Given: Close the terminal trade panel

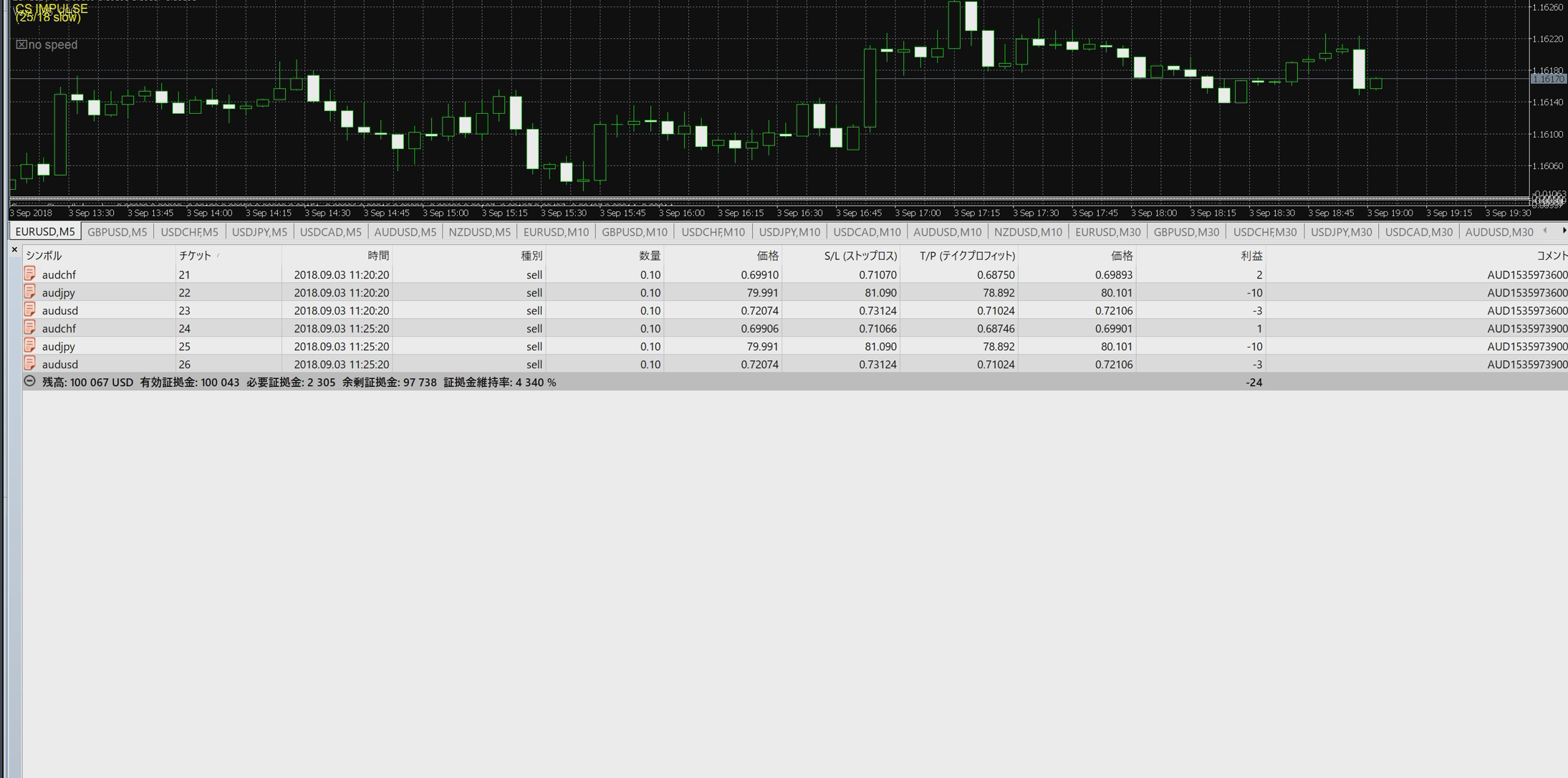Looking at the screenshot, I should tap(14, 250).
